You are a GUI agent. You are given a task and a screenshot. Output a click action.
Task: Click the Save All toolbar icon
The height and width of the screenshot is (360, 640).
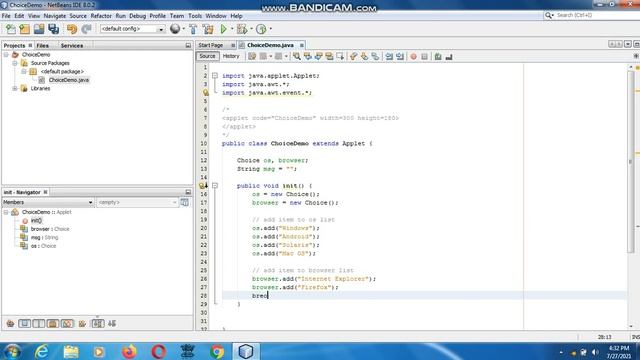[x=53, y=29]
